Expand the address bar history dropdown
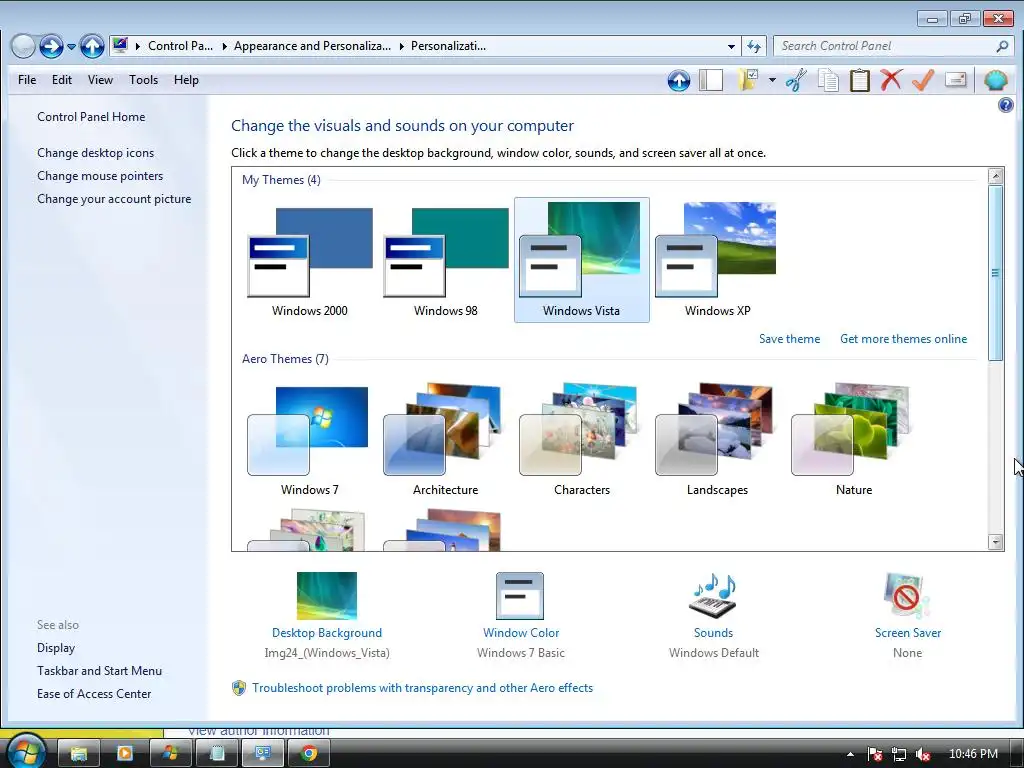 (x=731, y=46)
